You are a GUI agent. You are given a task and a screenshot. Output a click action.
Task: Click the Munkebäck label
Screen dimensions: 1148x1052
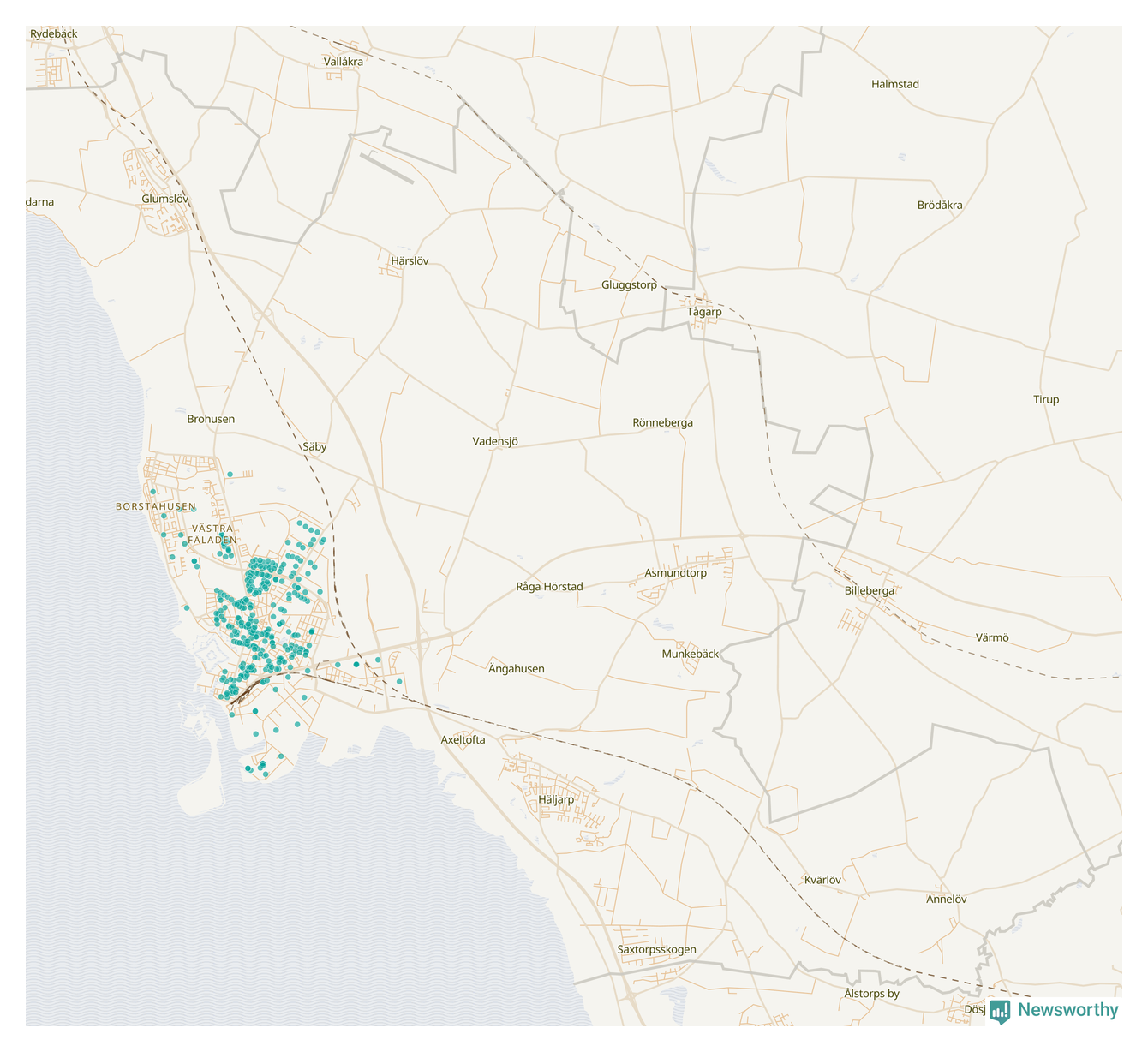690,654
